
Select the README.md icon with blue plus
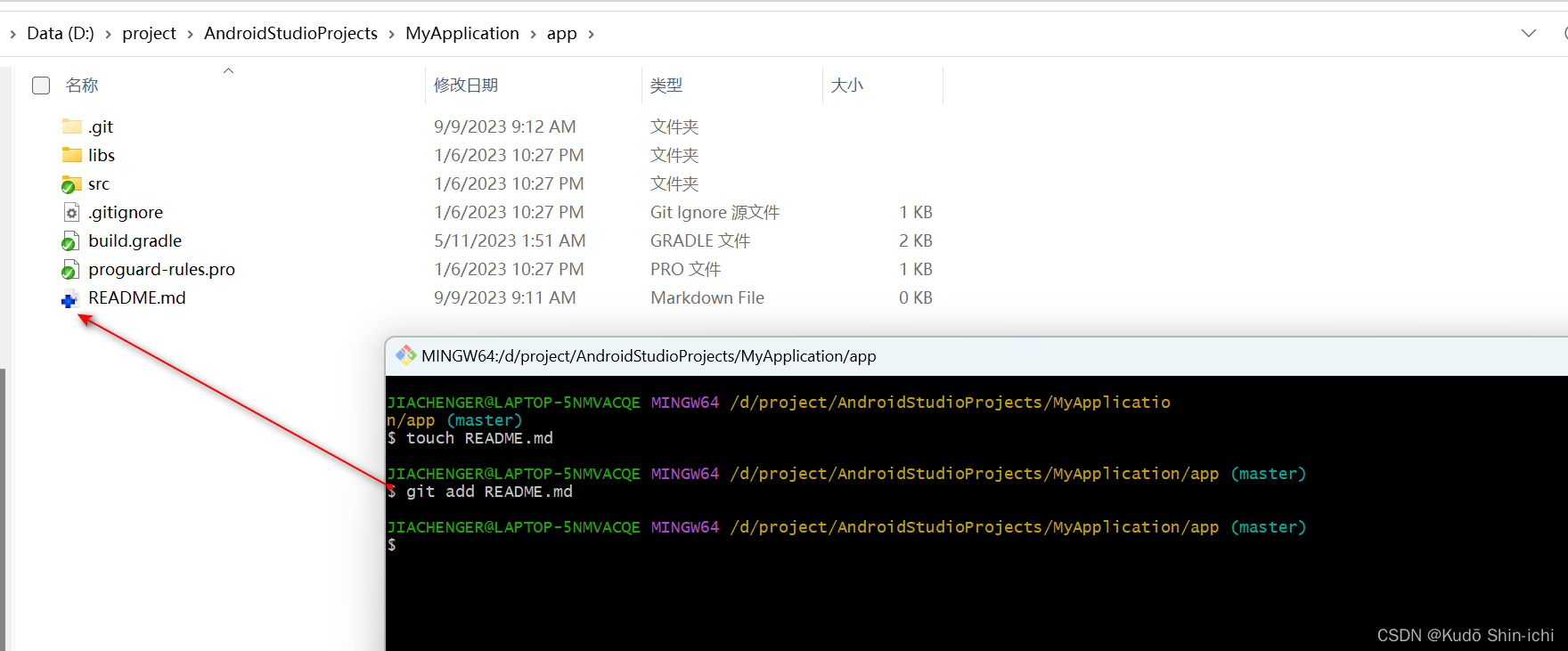click(70, 299)
